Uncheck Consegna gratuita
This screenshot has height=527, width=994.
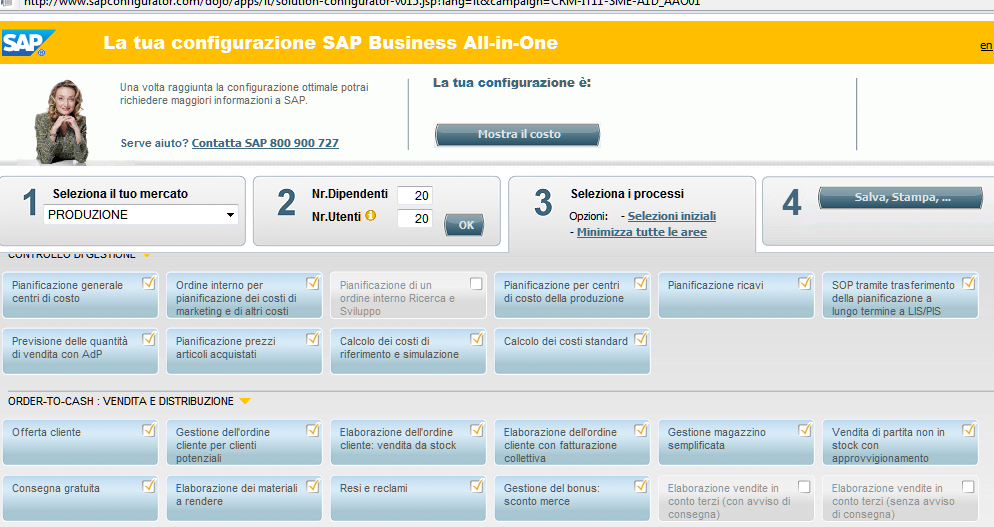pyautogui.click(x=148, y=486)
